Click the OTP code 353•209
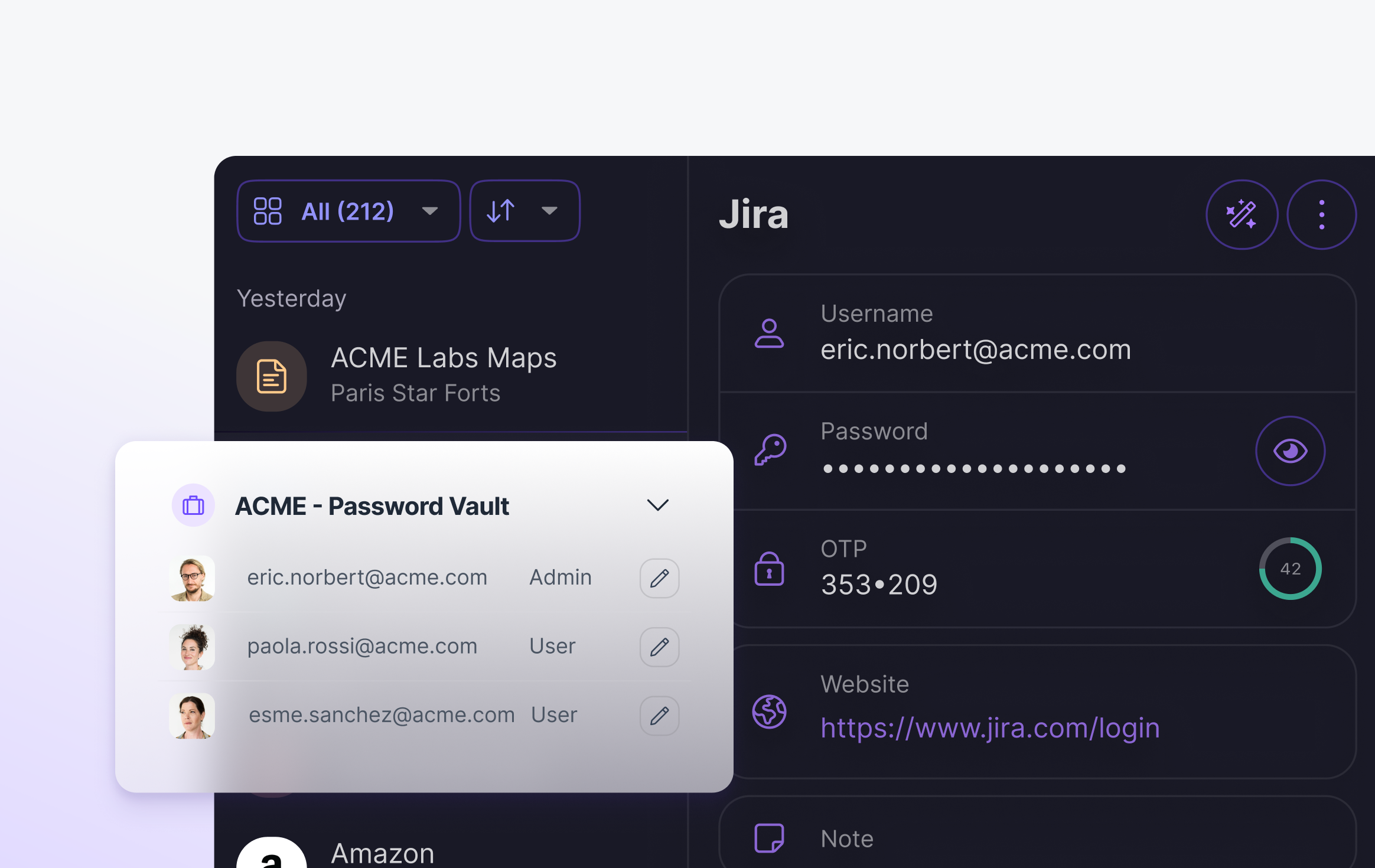 click(x=879, y=585)
